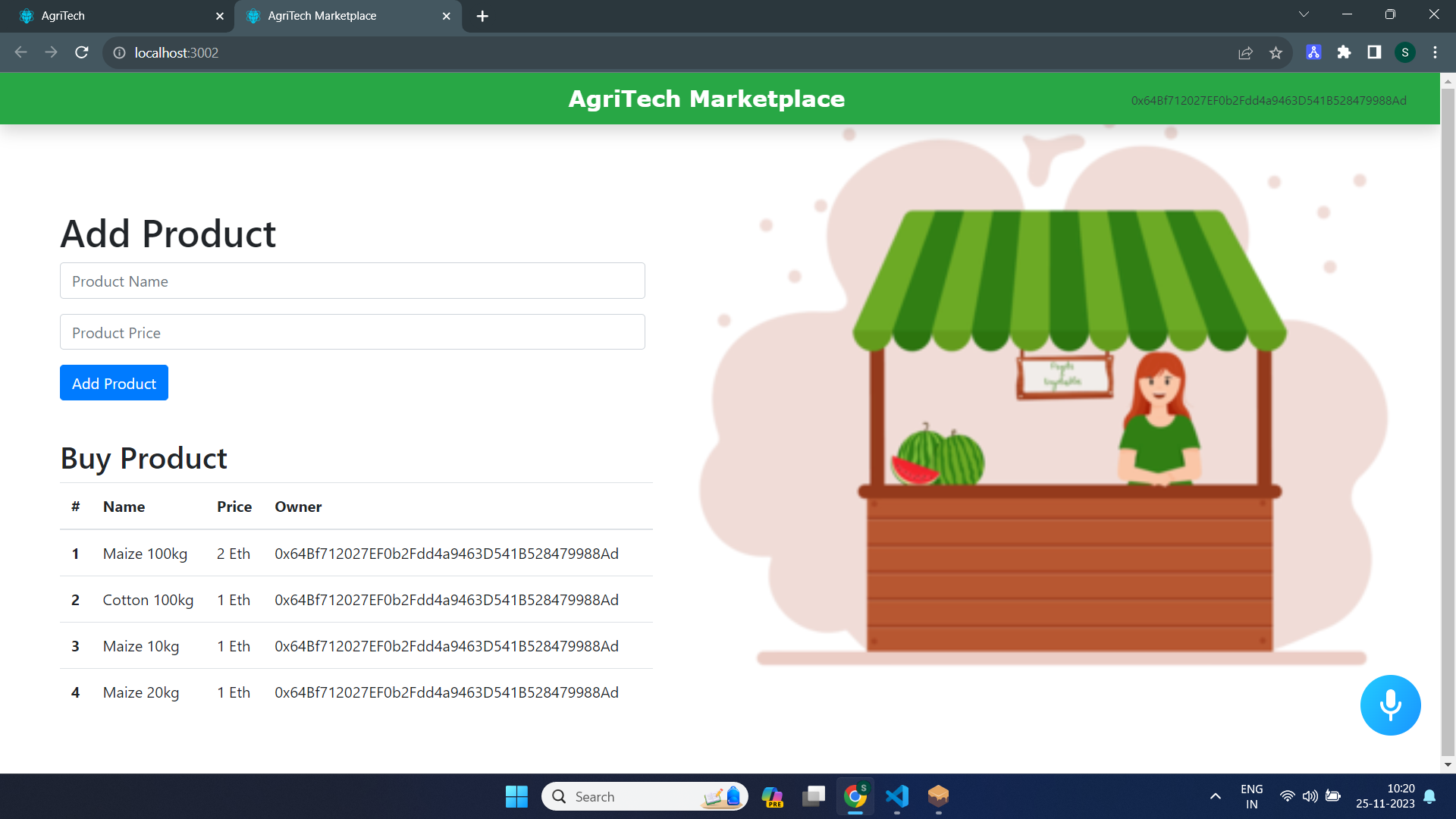The height and width of the screenshot is (819, 1456).
Task: Open browser side panel icon
Action: point(1374,52)
